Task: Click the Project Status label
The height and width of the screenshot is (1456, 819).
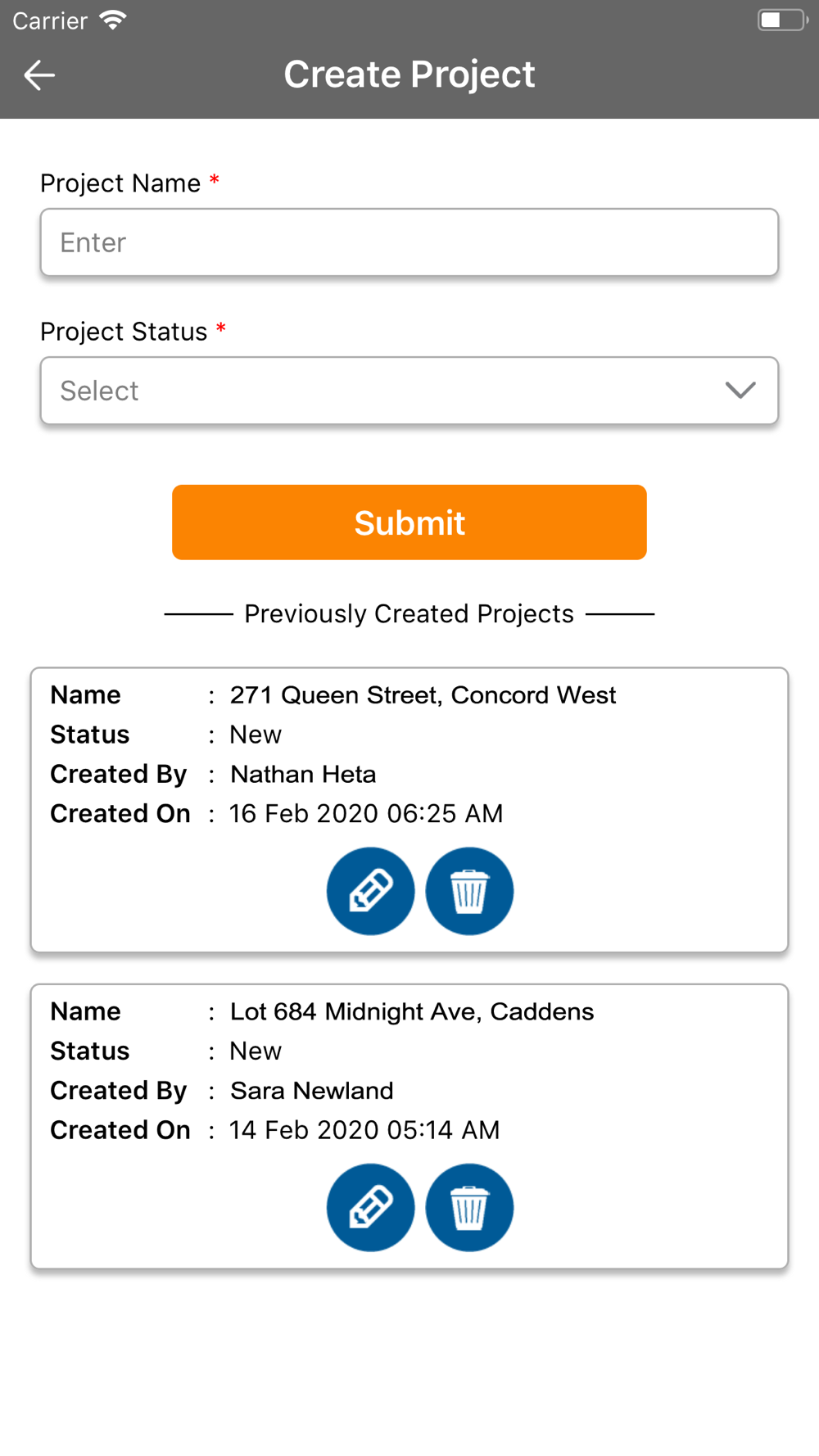Action: pos(124,332)
